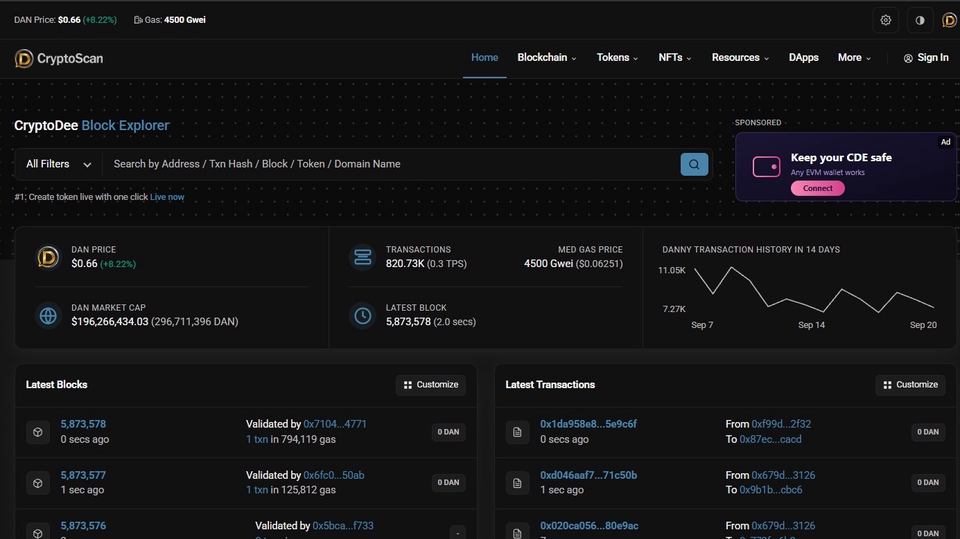Expand the All Filters dropdown
Screen dimensions: 960x539
(x=59, y=164)
